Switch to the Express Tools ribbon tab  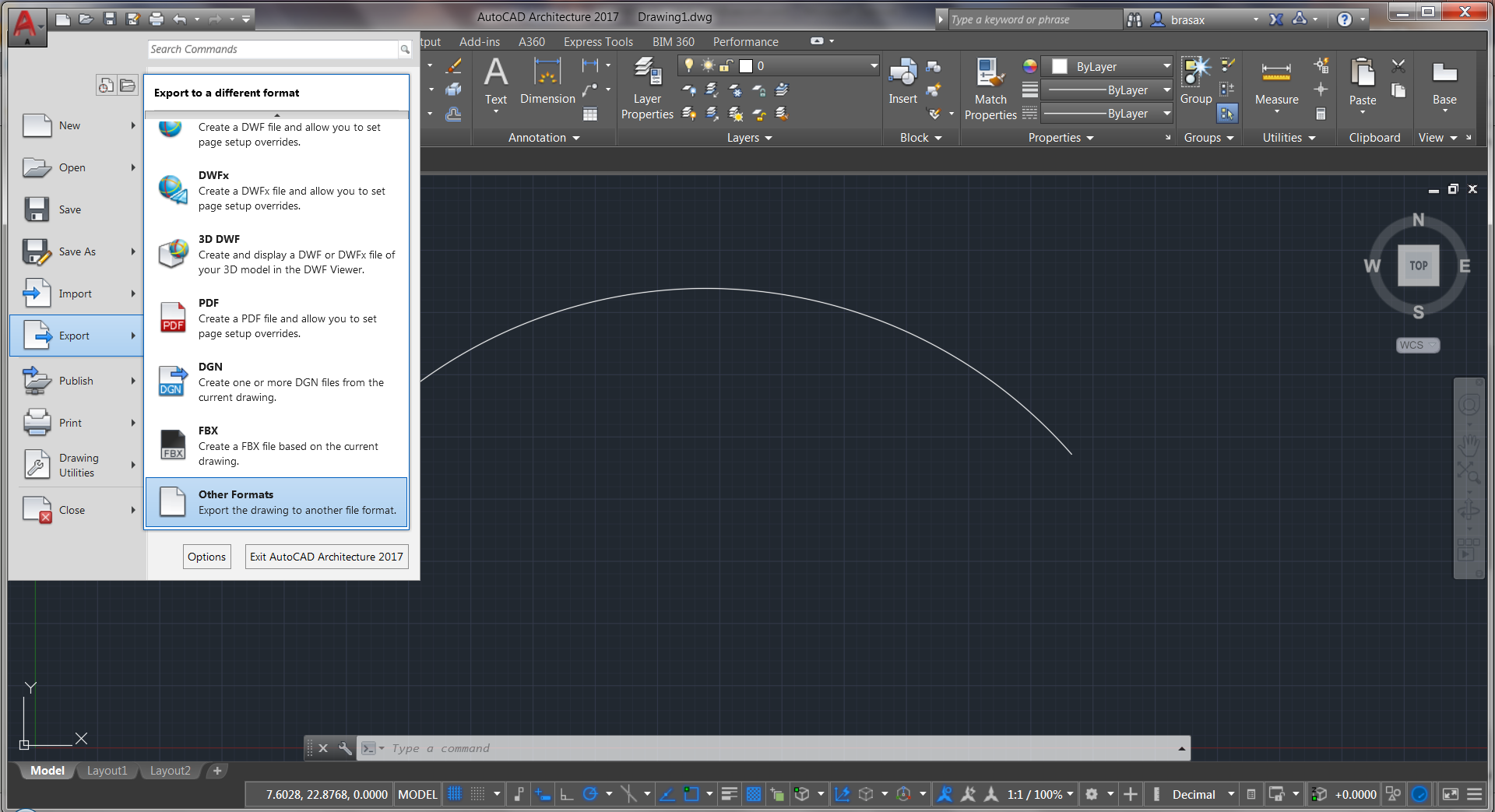[x=597, y=42]
